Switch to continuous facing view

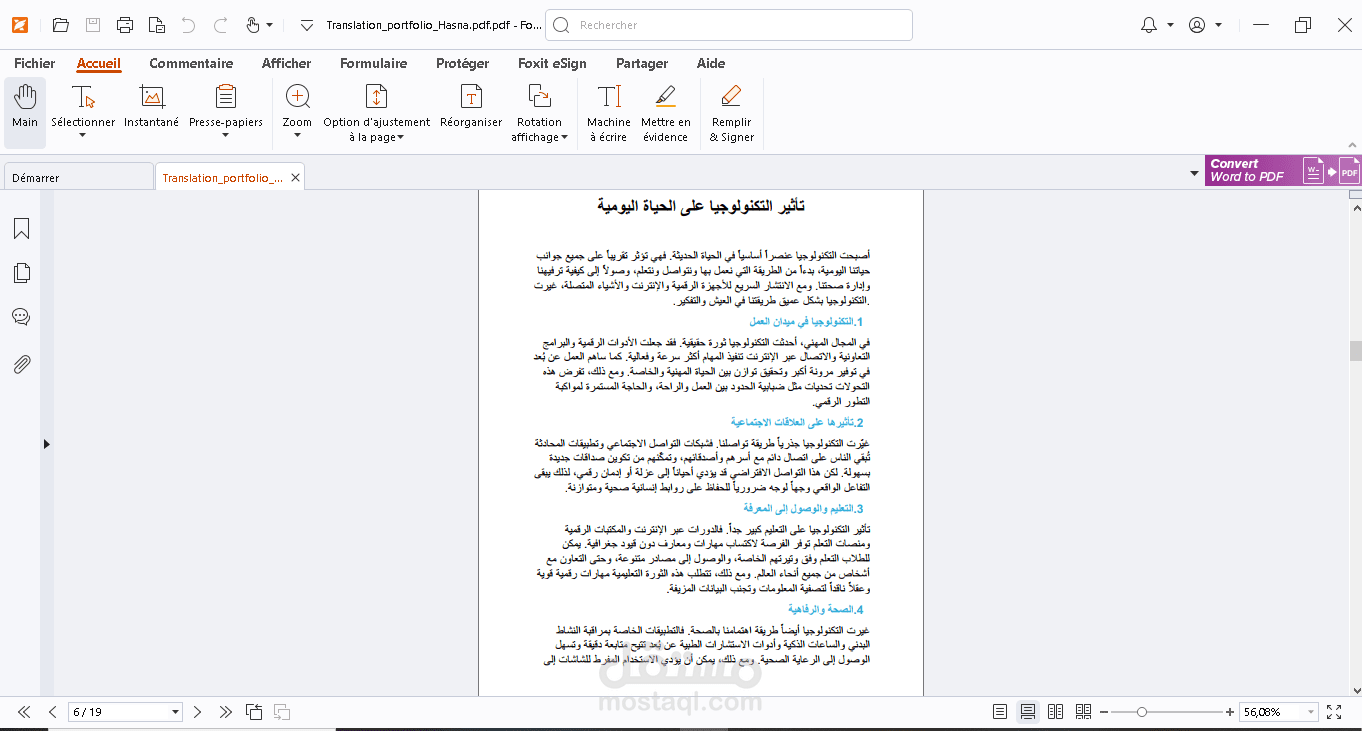click(1083, 712)
